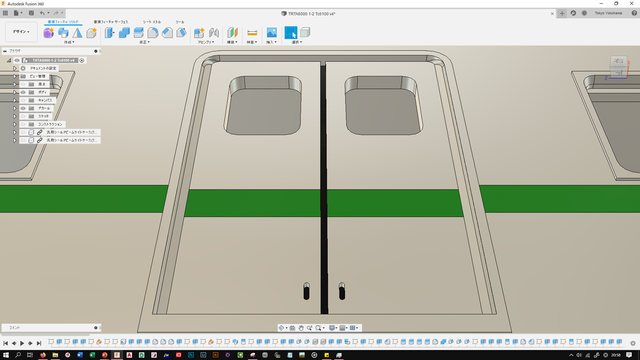Expand the スケッチ (Sketches) folder

[x=15, y=116]
